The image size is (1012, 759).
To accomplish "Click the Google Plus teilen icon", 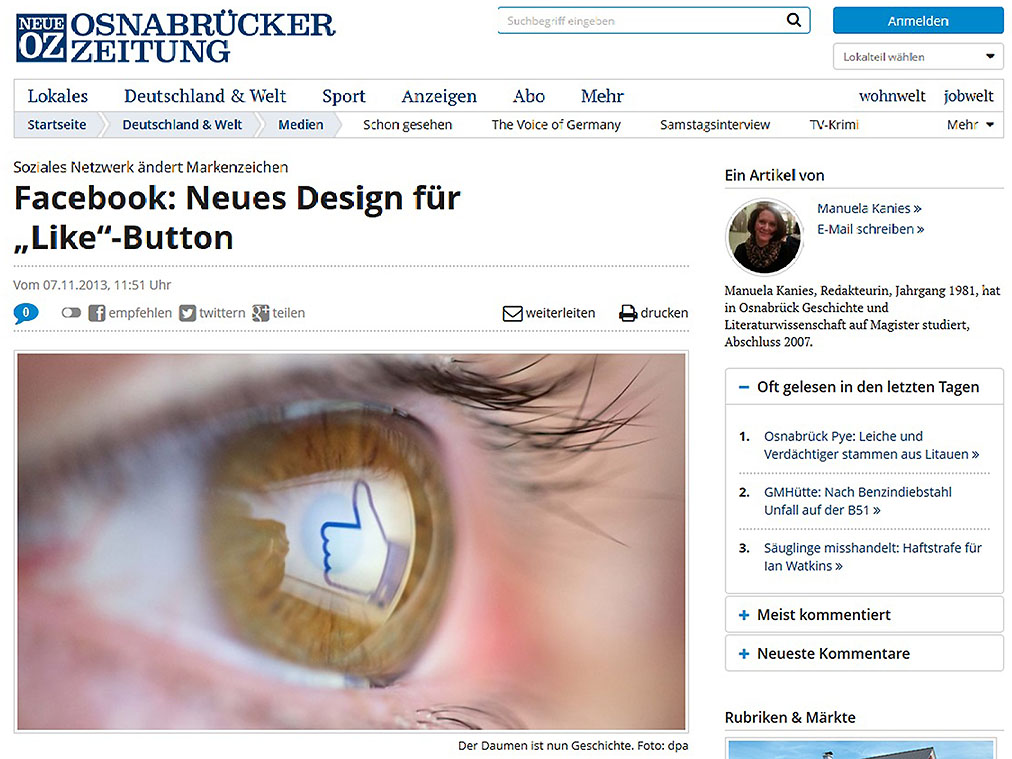I will click(x=261, y=313).
